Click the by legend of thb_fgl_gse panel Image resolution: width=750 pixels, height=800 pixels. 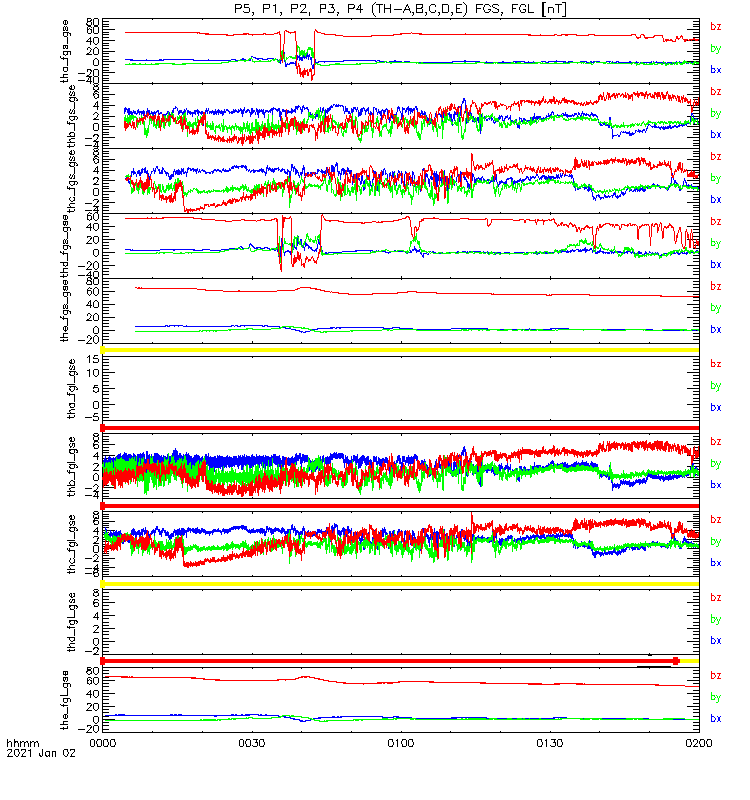point(716,464)
